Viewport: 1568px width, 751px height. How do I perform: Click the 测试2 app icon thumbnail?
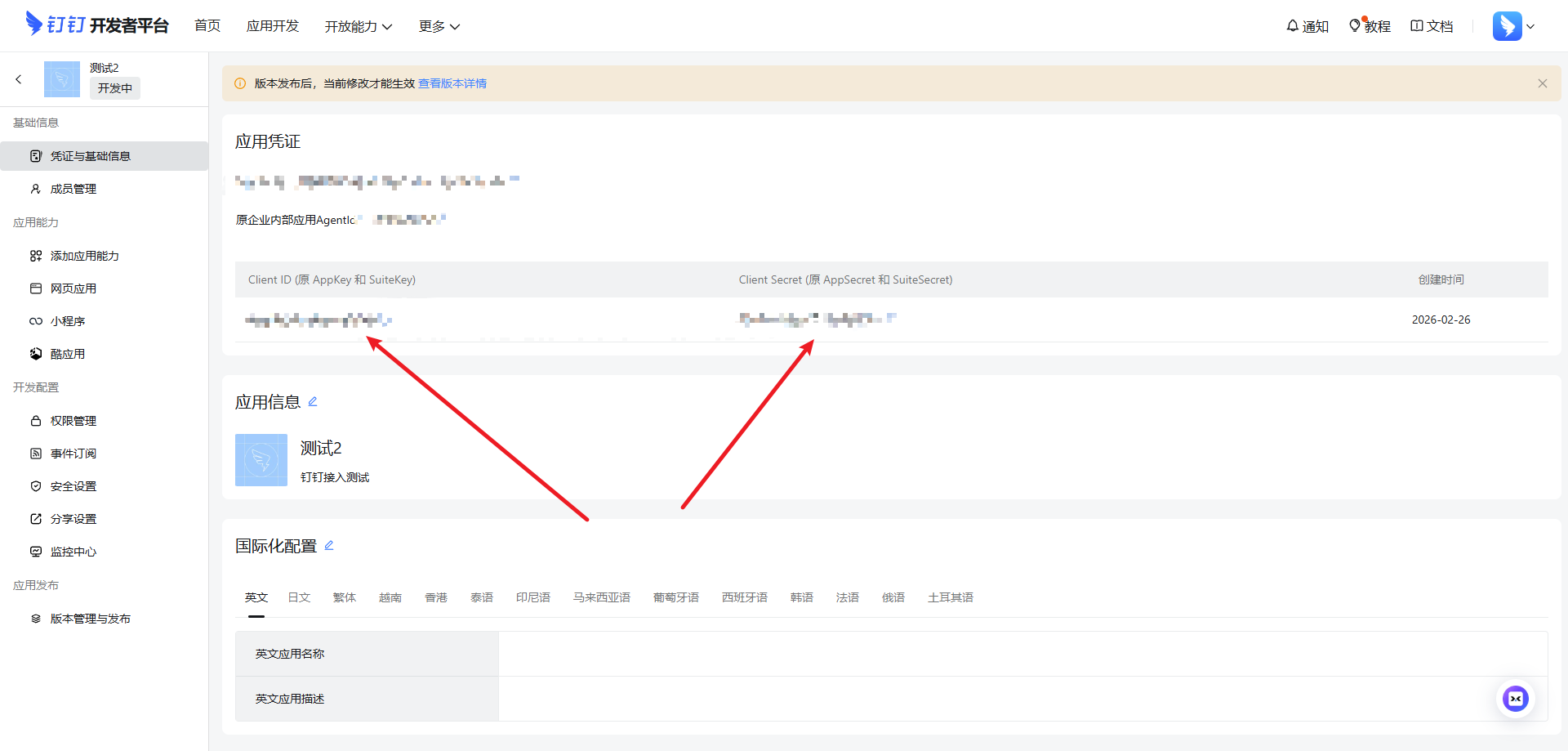click(261, 460)
